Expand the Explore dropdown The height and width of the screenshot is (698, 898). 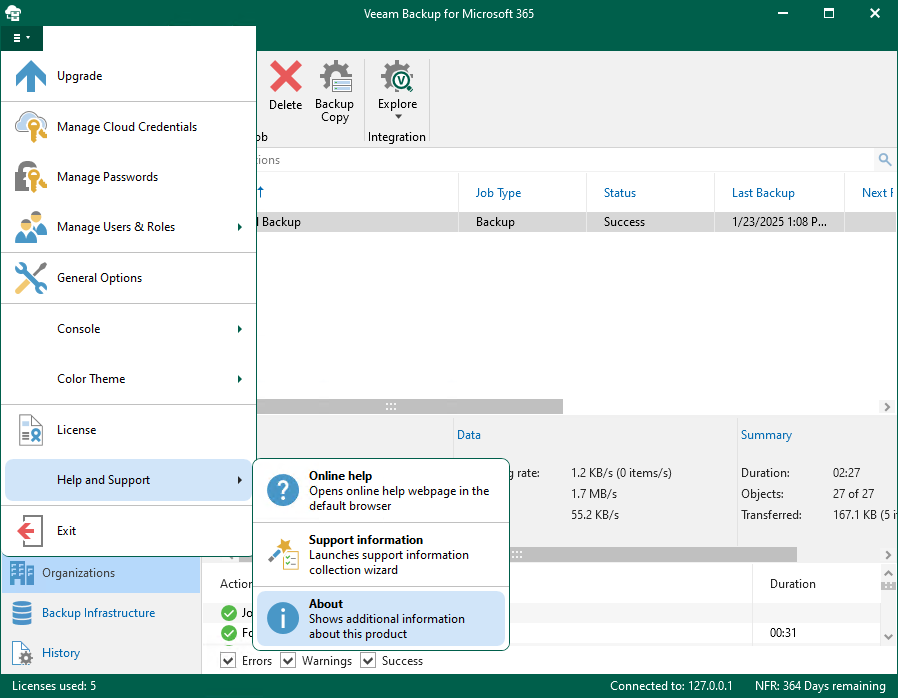pyautogui.click(x=397, y=116)
